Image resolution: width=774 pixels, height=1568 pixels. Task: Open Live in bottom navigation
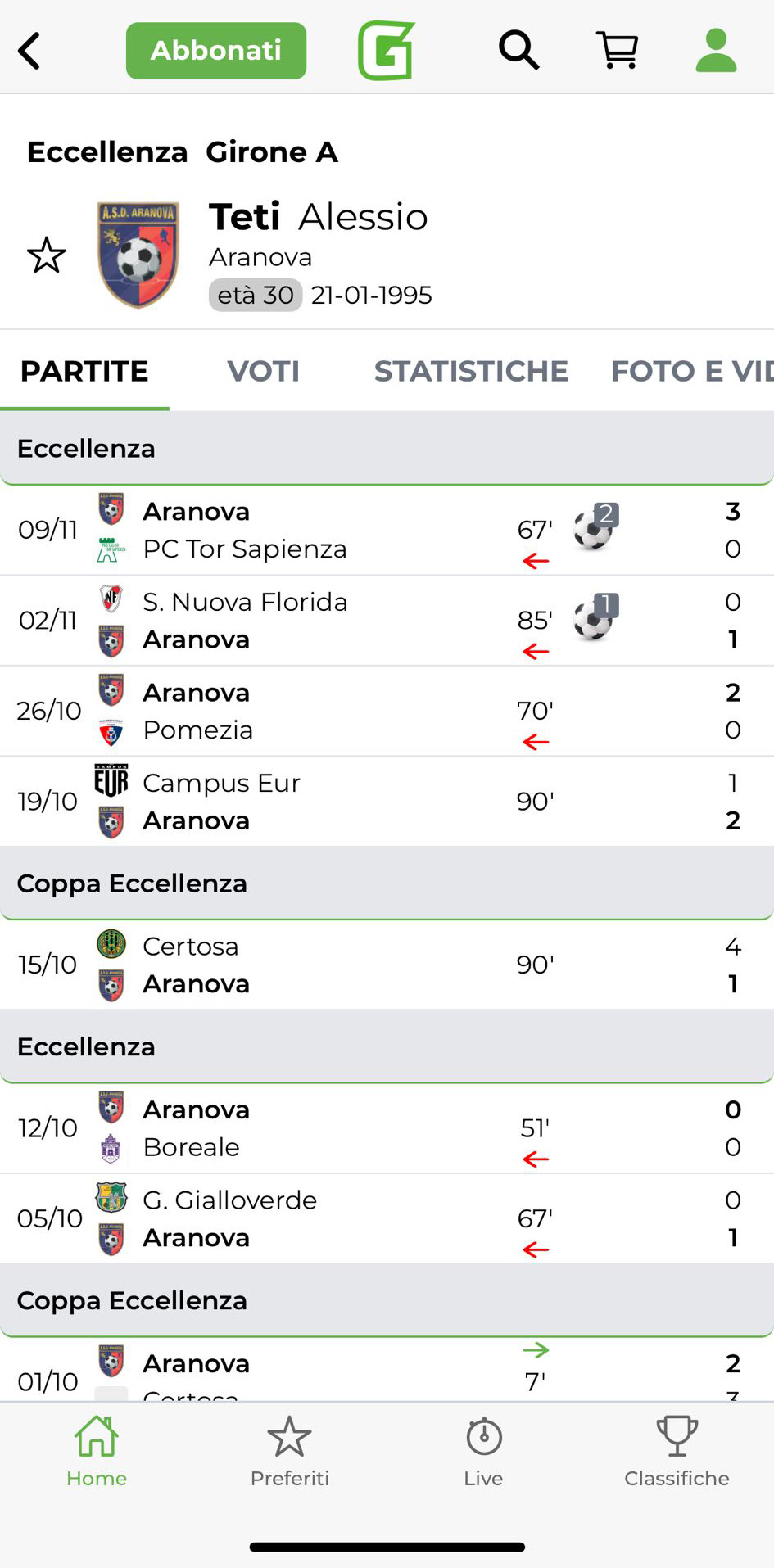483,1452
